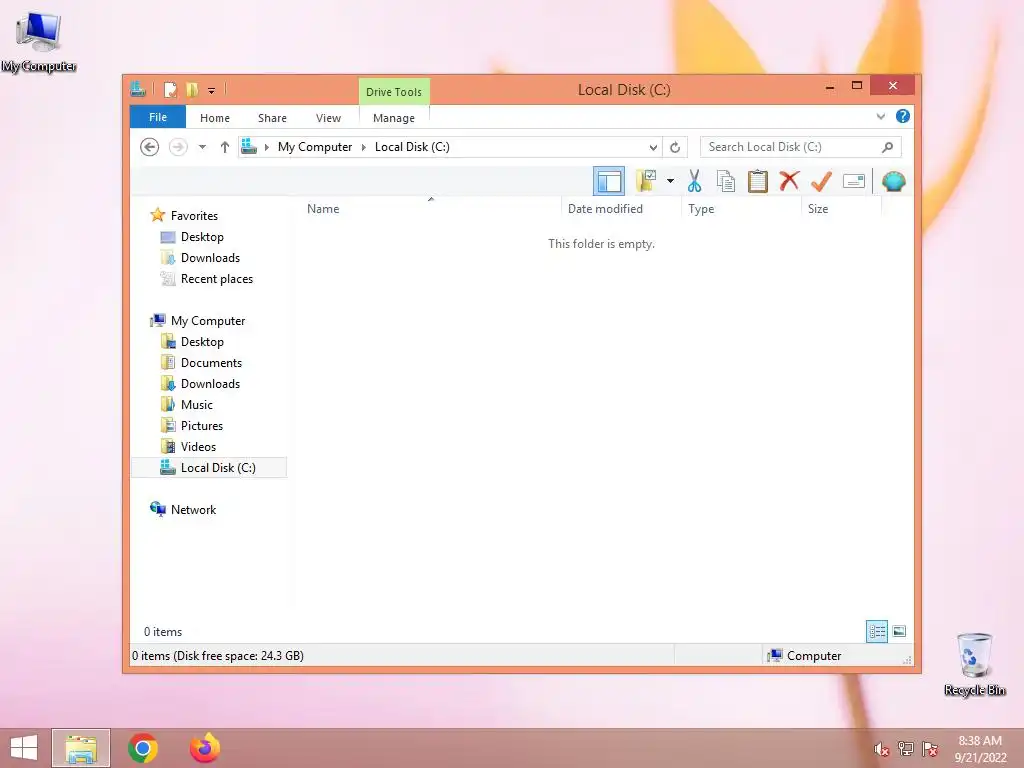
Task: Click the red X Delete icon
Action: [789, 181]
